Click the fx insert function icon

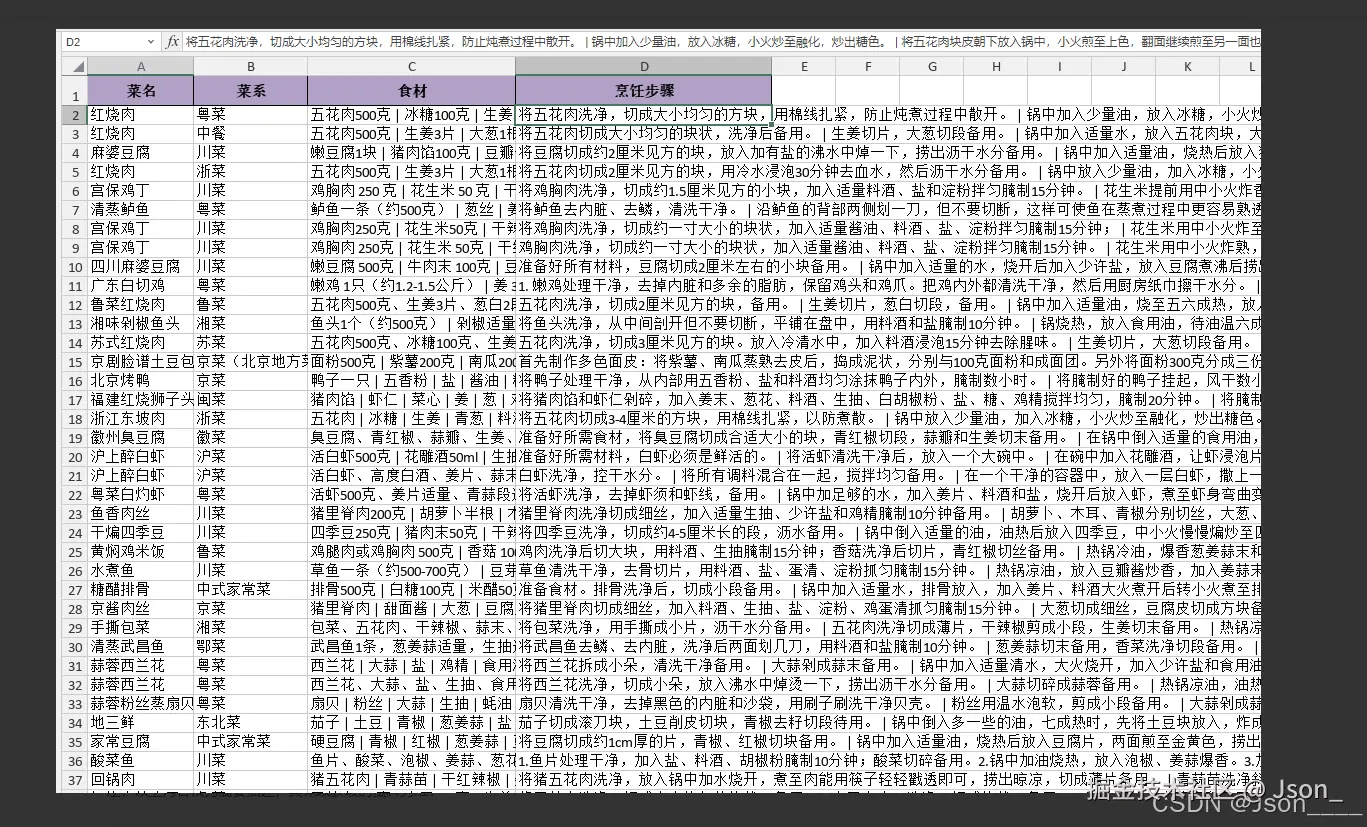click(172, 42)
